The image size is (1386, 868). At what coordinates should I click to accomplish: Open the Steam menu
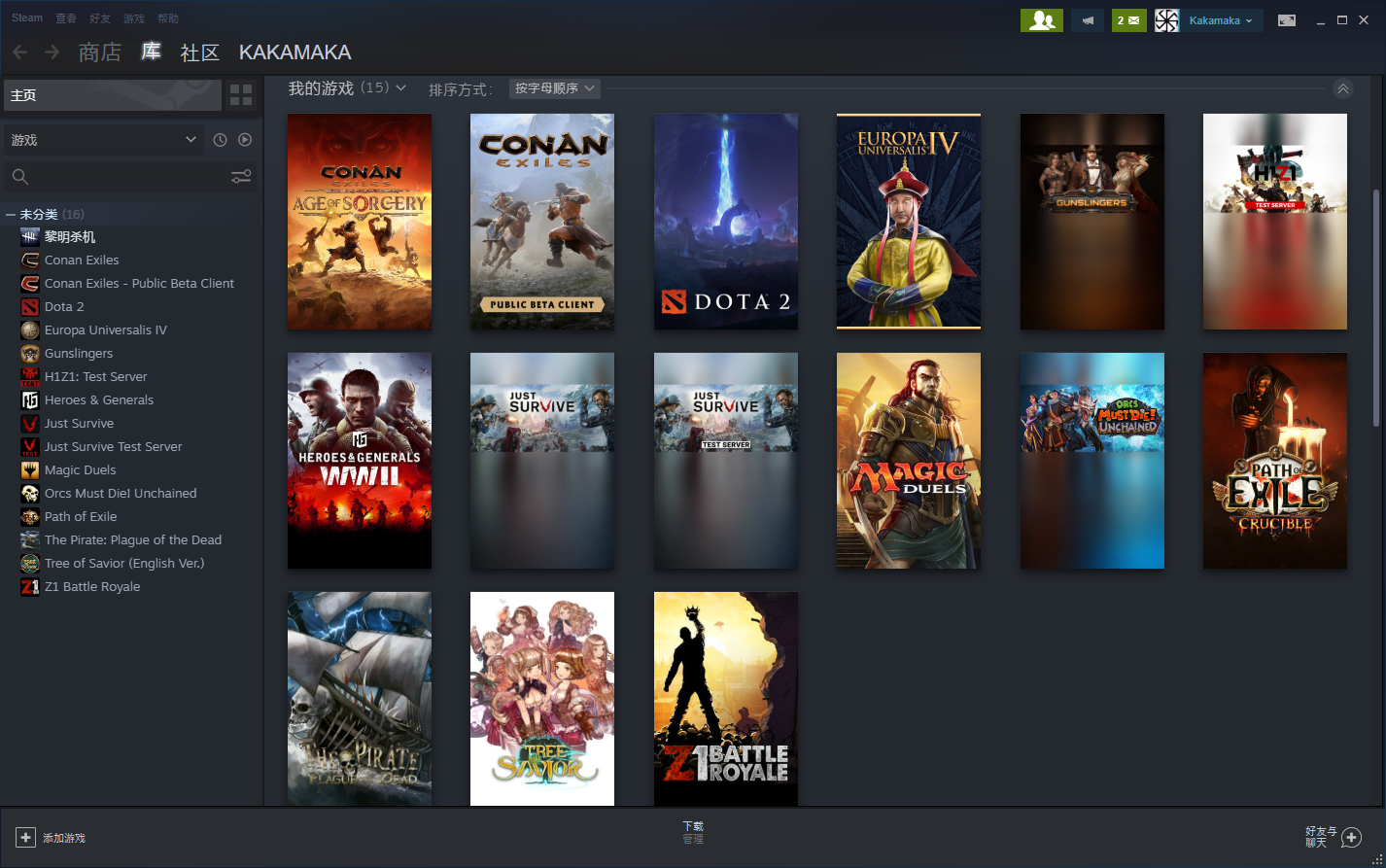pos(27,17)
